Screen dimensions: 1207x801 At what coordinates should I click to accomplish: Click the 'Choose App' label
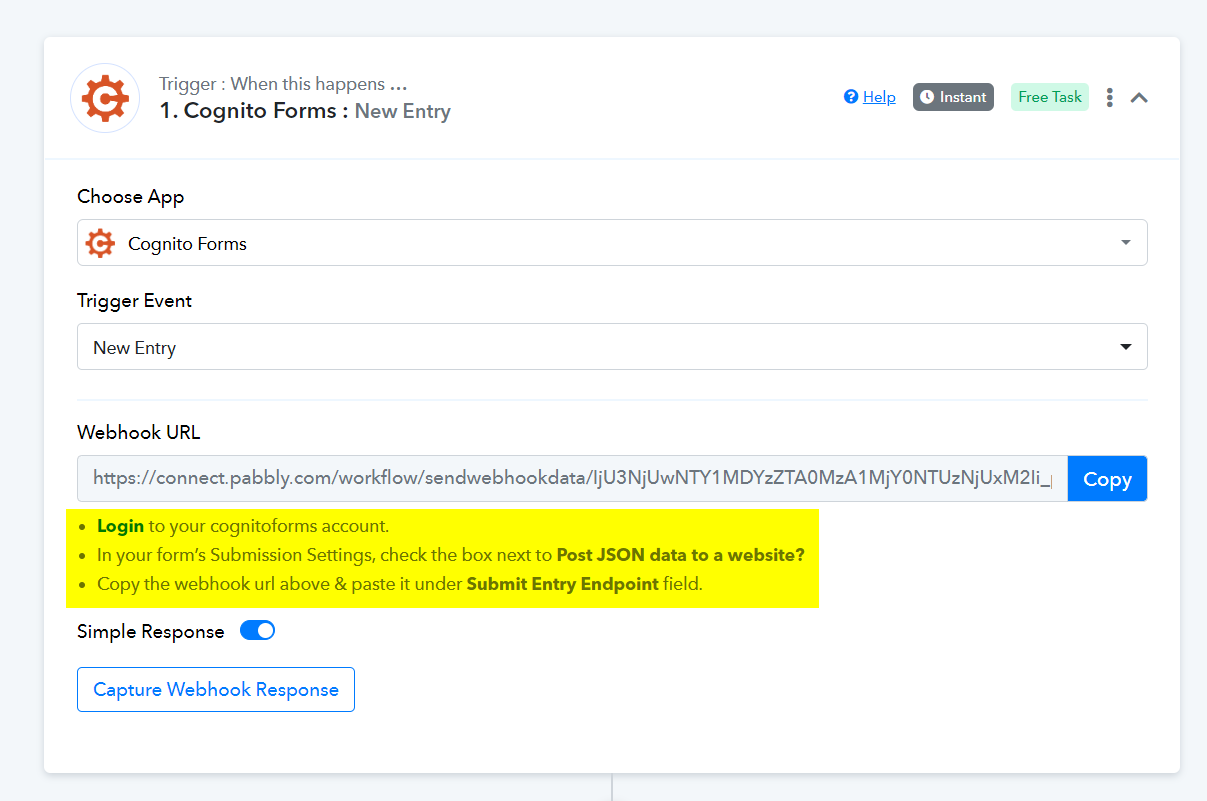(x=131, y=197)
